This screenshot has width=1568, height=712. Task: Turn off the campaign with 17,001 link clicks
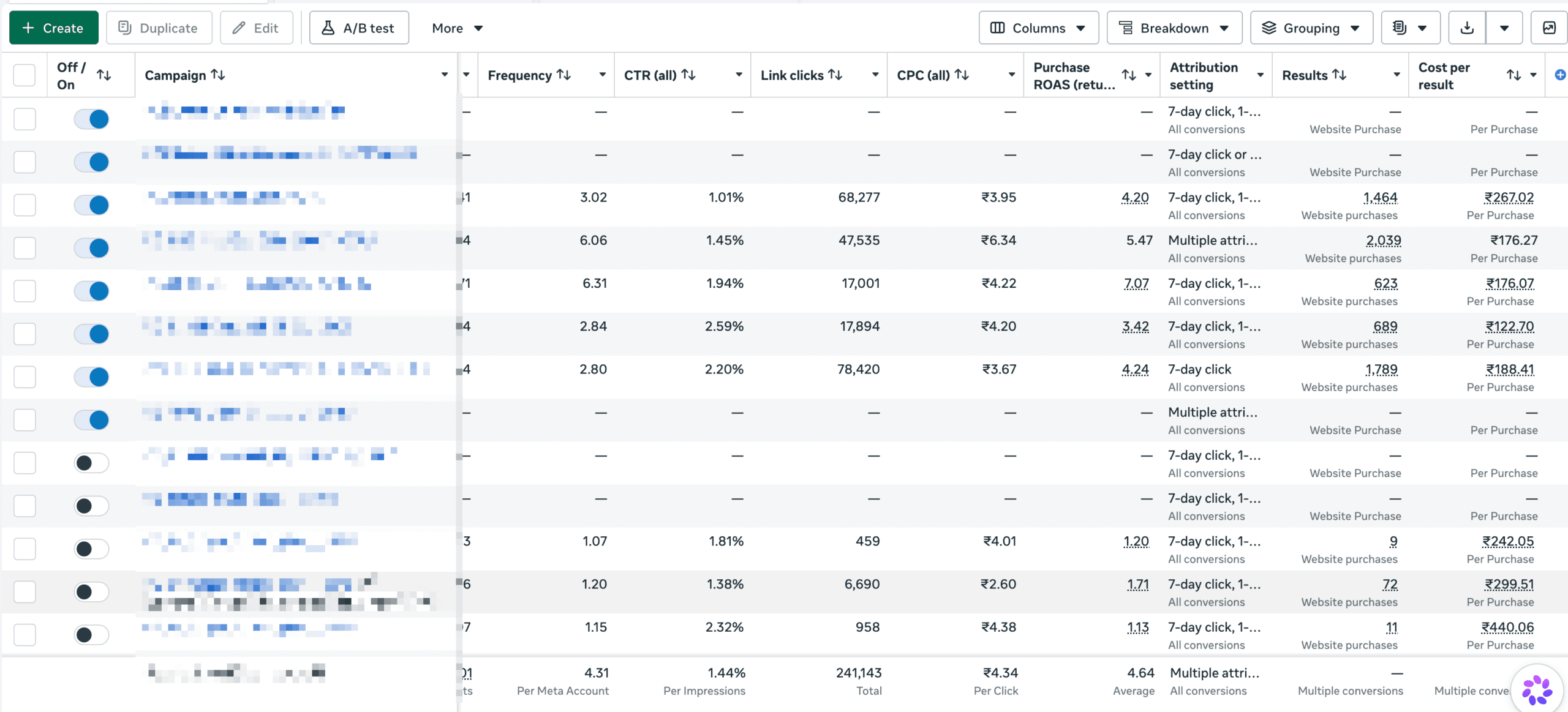91,291
